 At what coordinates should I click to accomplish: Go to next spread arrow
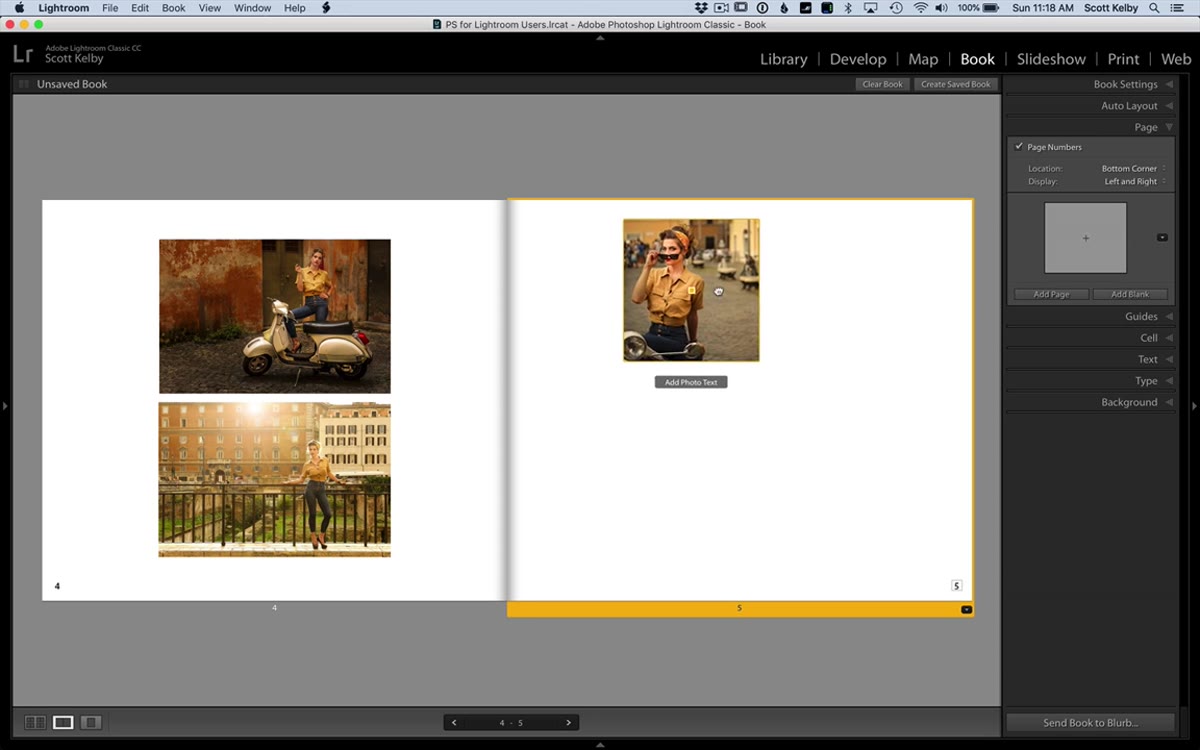[569, 722]
